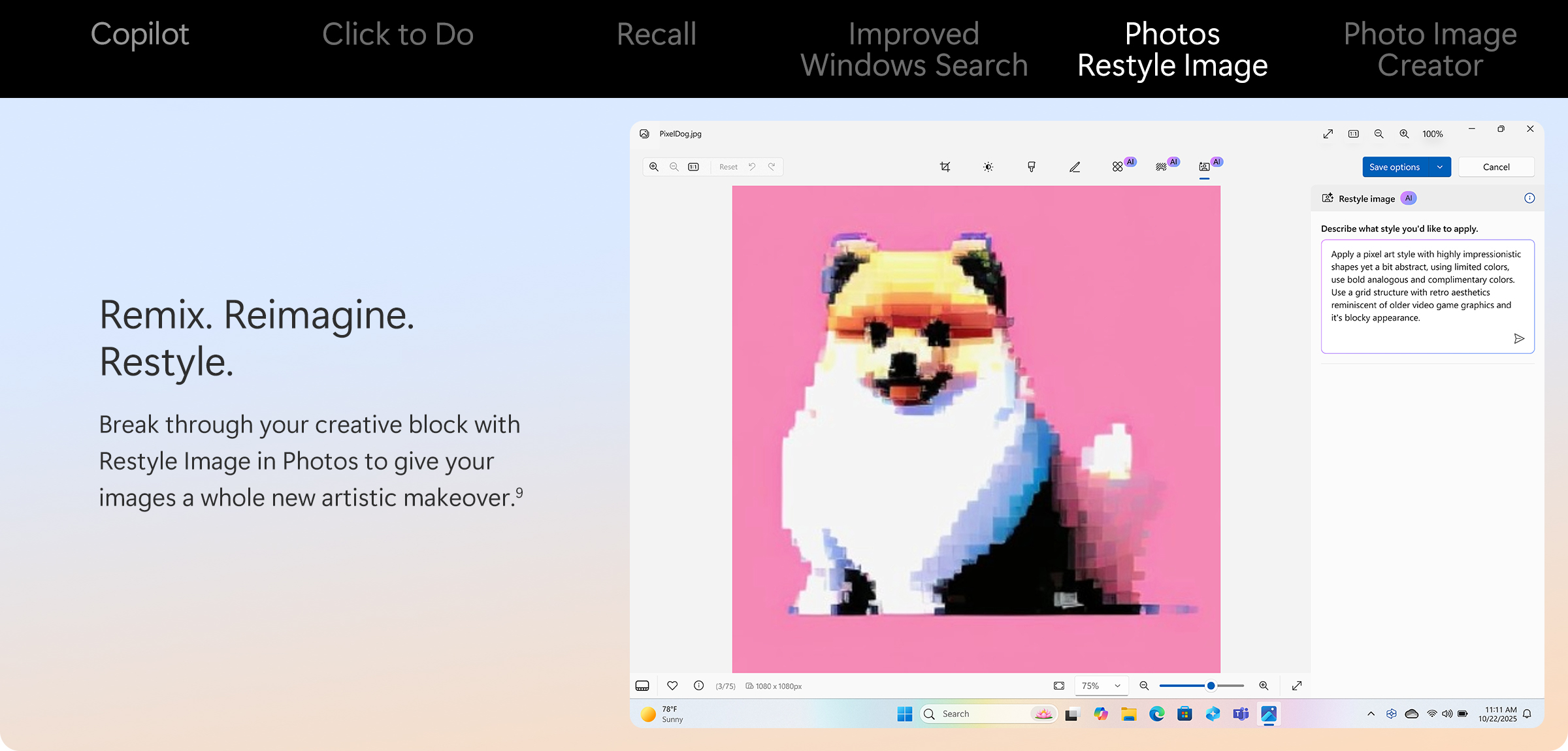Click the zoom out icon beside slider
The image size is (1568, 751).
1144,686
